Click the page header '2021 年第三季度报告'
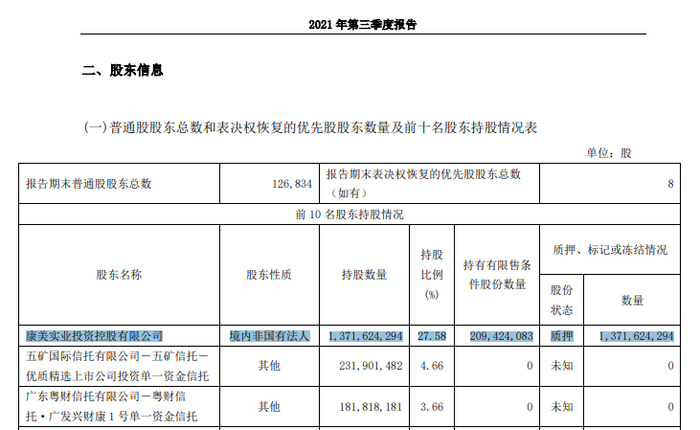This screenshot has height=430, width=700. 362,24
